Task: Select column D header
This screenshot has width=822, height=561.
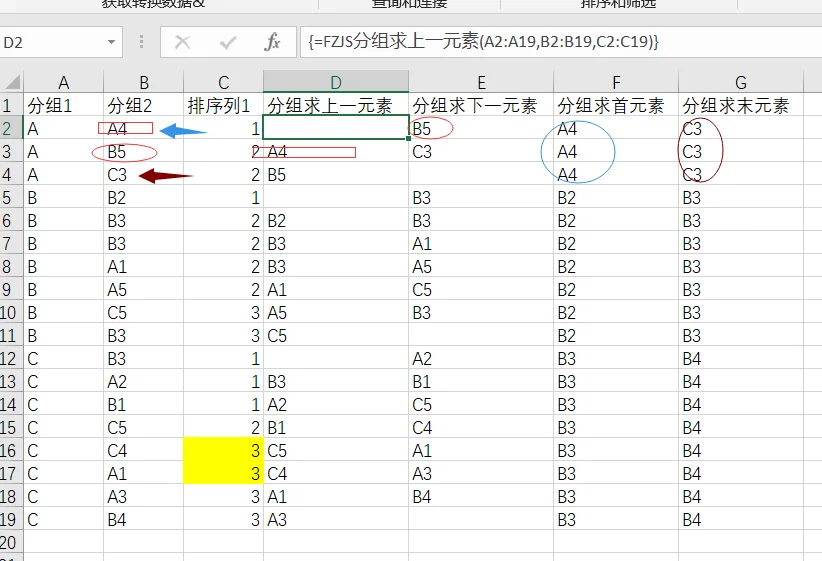Action: [x=336, y=82]
